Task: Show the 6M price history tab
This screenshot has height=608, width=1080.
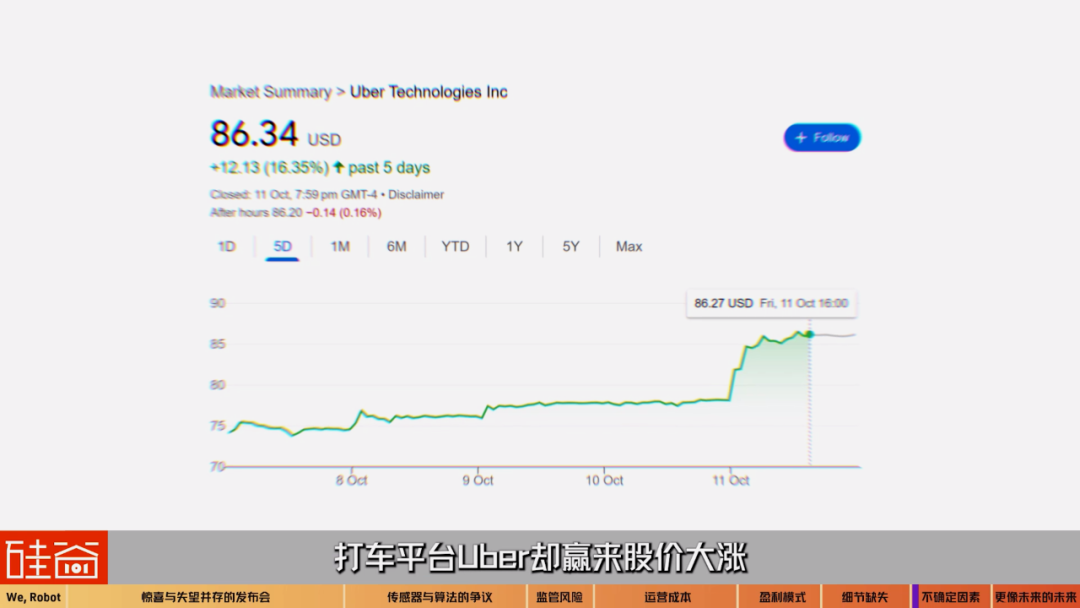Action: coord(396,247)
